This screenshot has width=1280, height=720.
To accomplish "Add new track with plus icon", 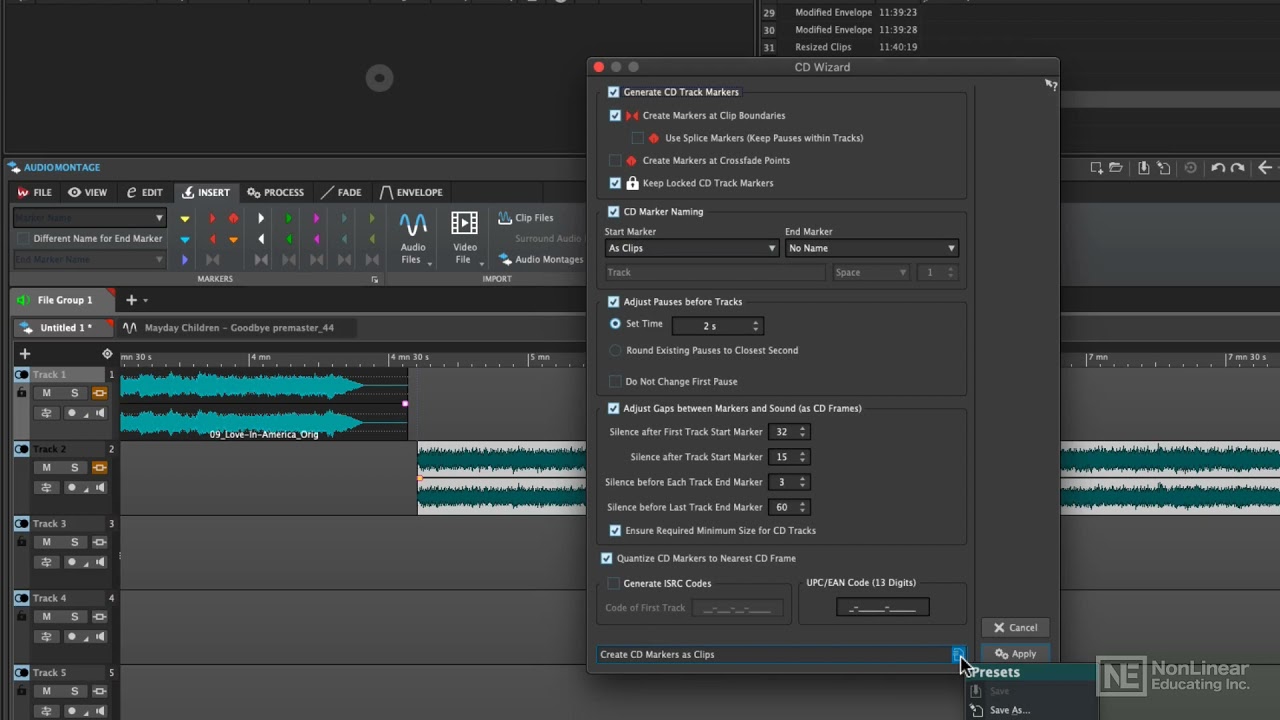I will 25,353.
